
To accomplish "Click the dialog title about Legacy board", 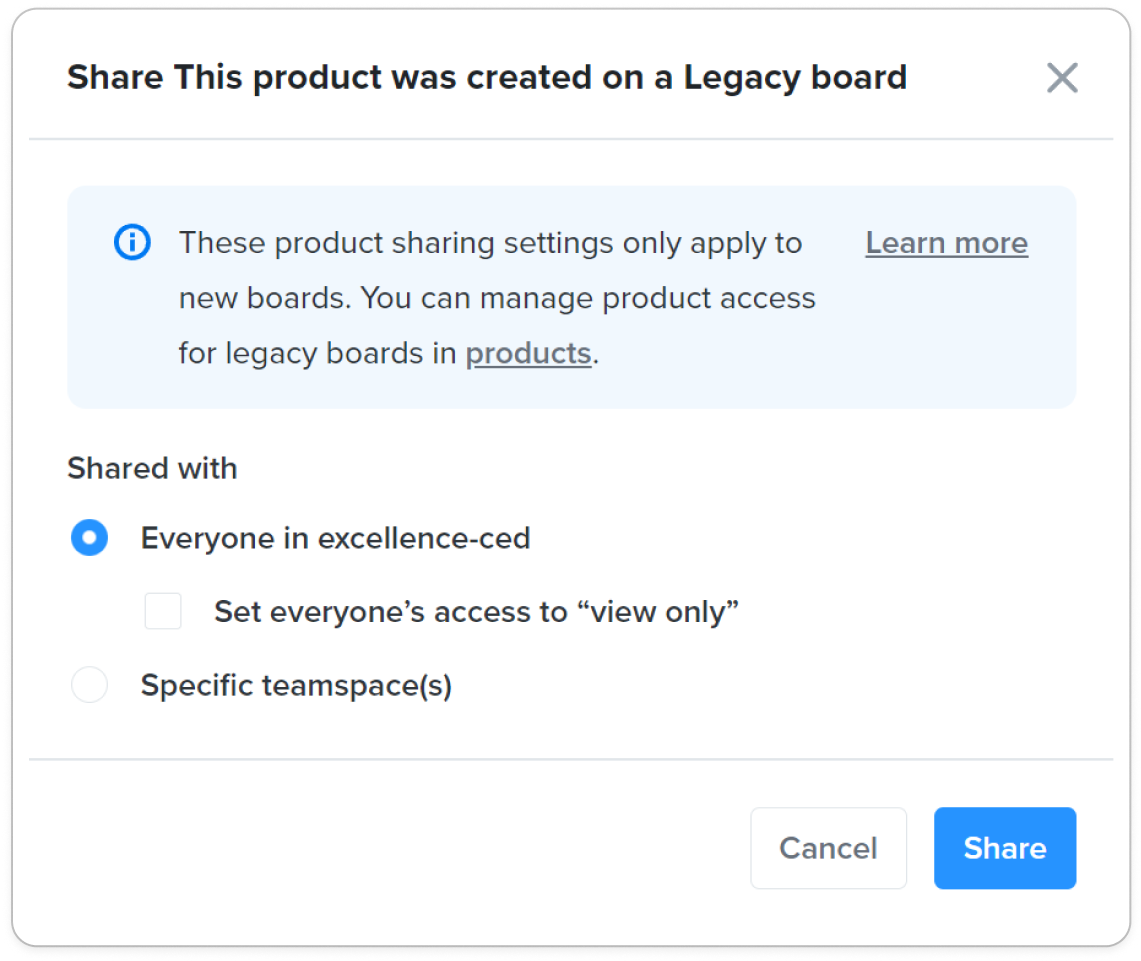I will pyautogui.click(x=487, y=78).
